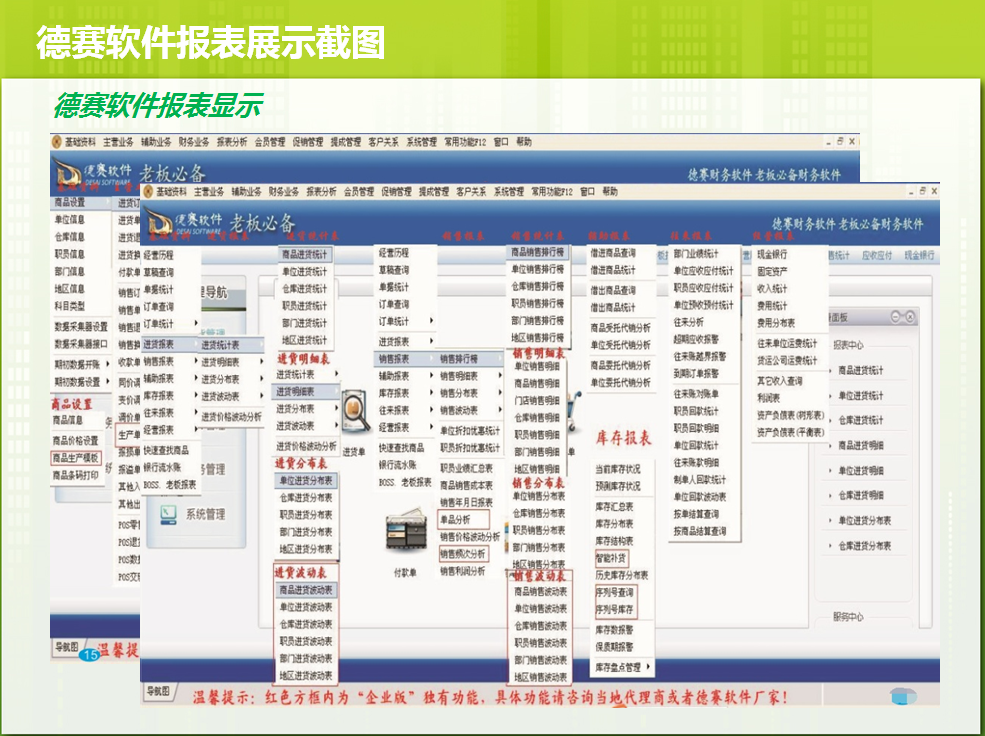
Task: Choose 利润表 menu entry
Action: pyautogui.click(x=768, y=398)
